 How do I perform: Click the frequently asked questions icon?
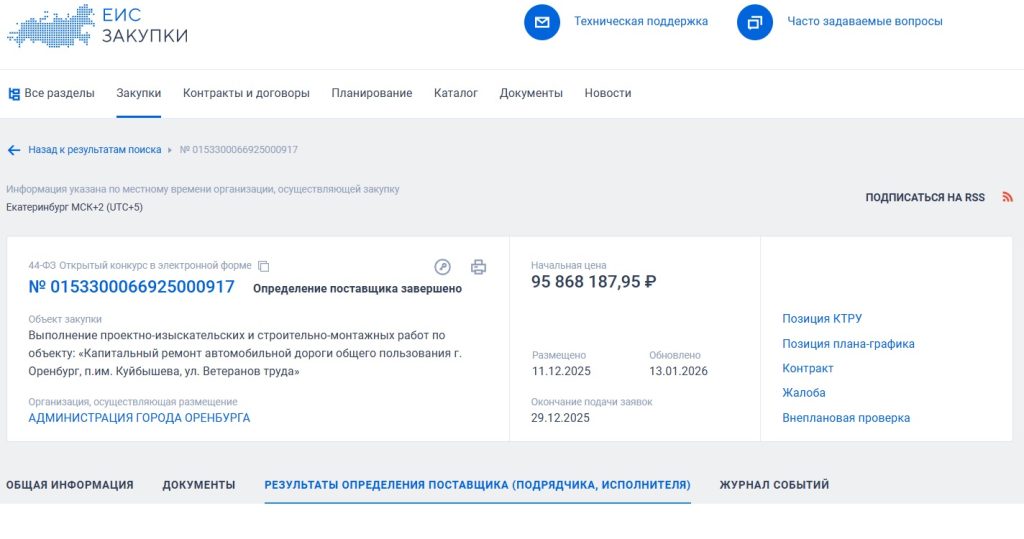[755, 22]
